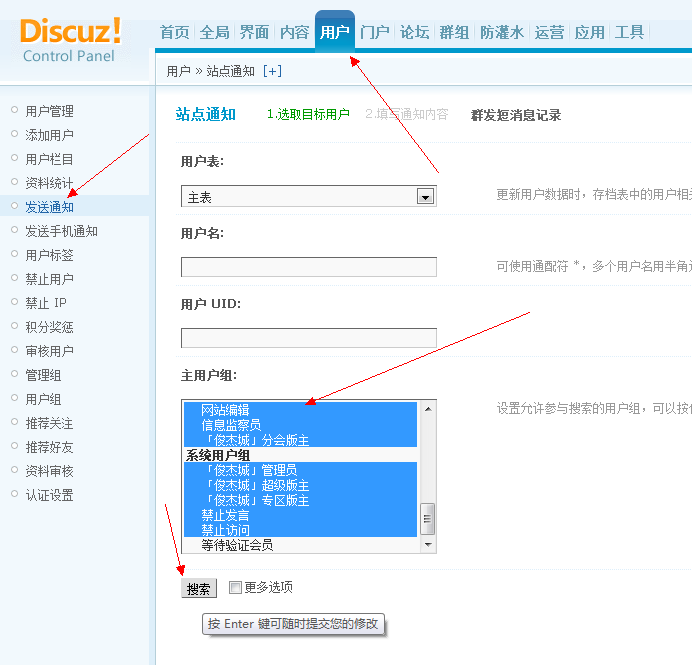
Task: Enable the 更多选项 checkbox
Action: [235, 587]
